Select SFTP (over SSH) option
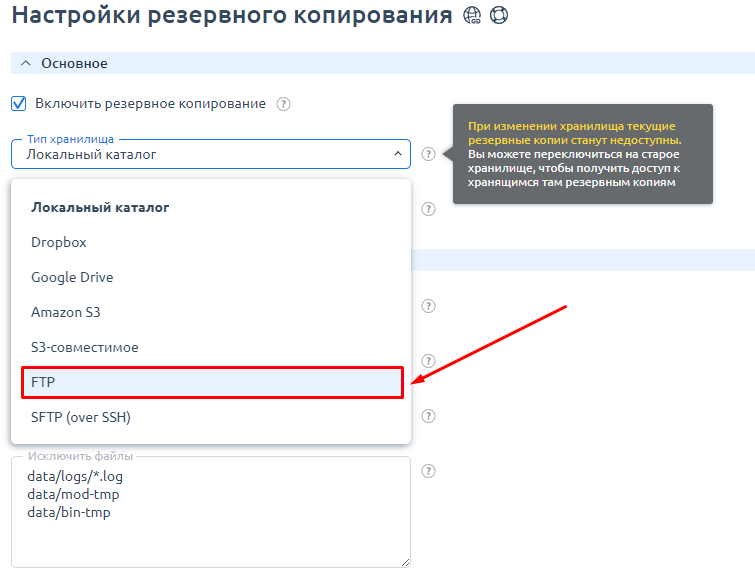 [x=80, y=417]
